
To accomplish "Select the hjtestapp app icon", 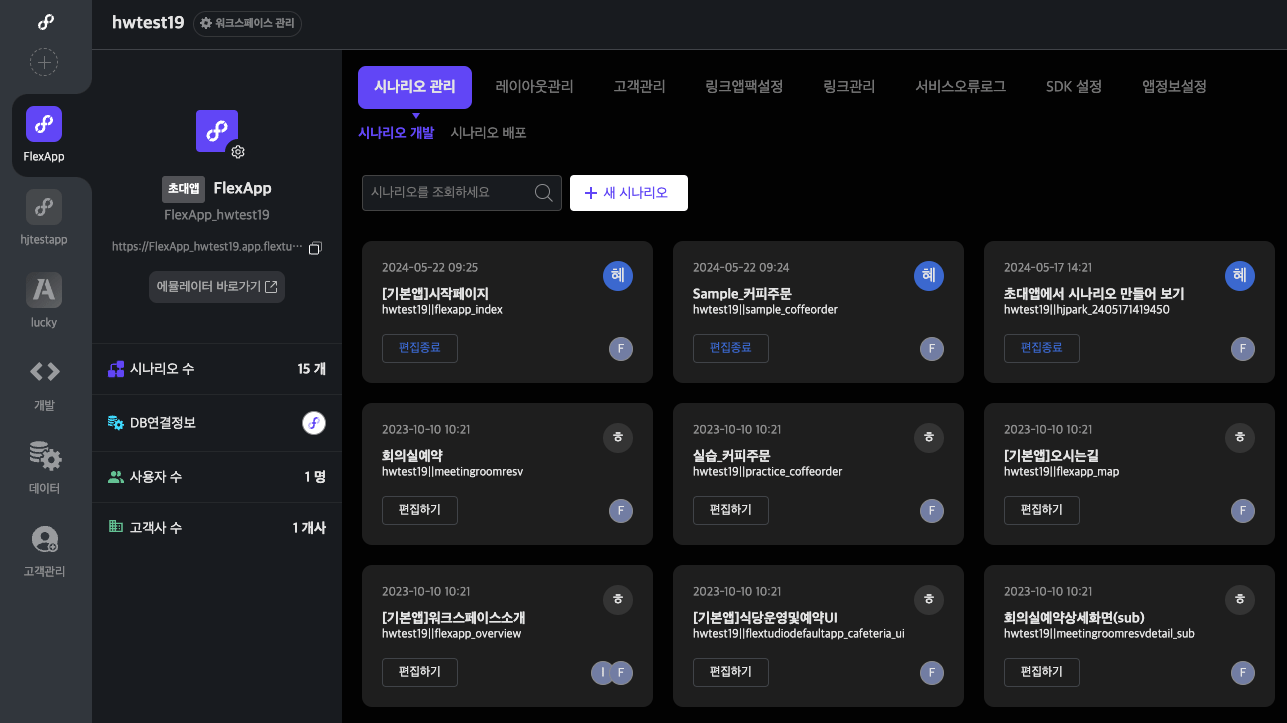I will click(x=44, y=208).
